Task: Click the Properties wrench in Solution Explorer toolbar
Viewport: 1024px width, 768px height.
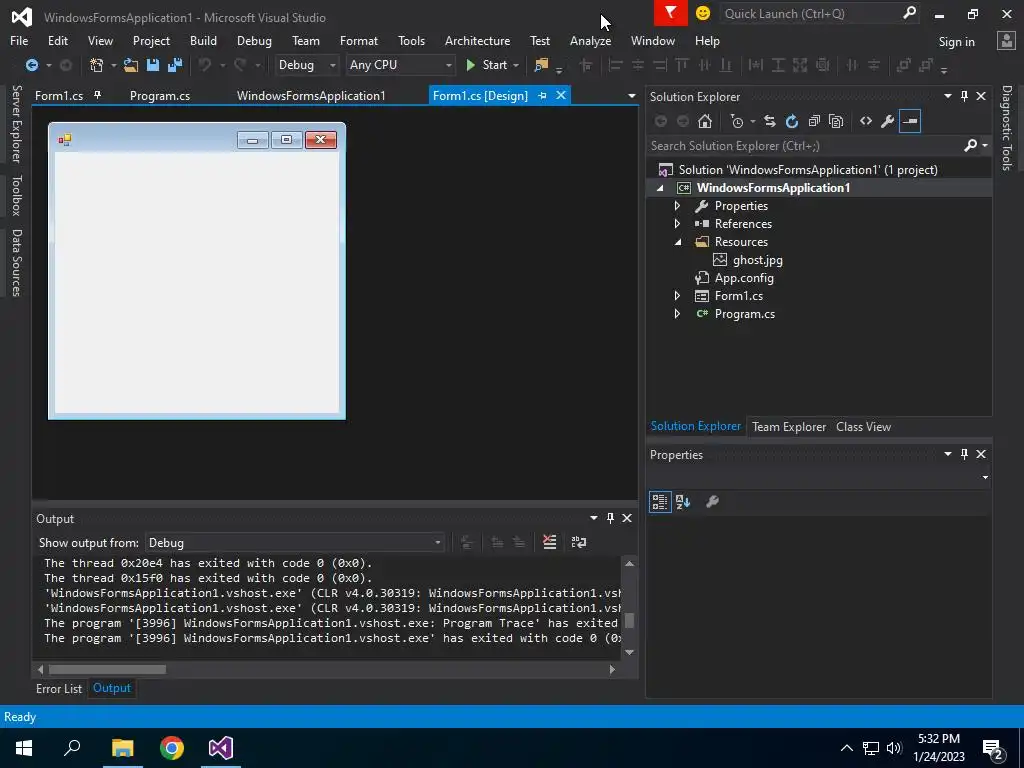Action: (x=888, y=121)
